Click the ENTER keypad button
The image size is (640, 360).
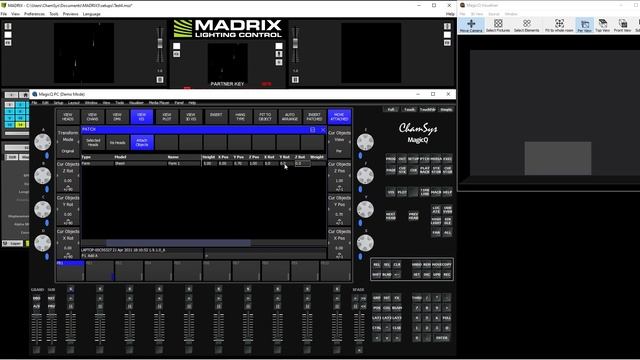click(x=442, y=338)
